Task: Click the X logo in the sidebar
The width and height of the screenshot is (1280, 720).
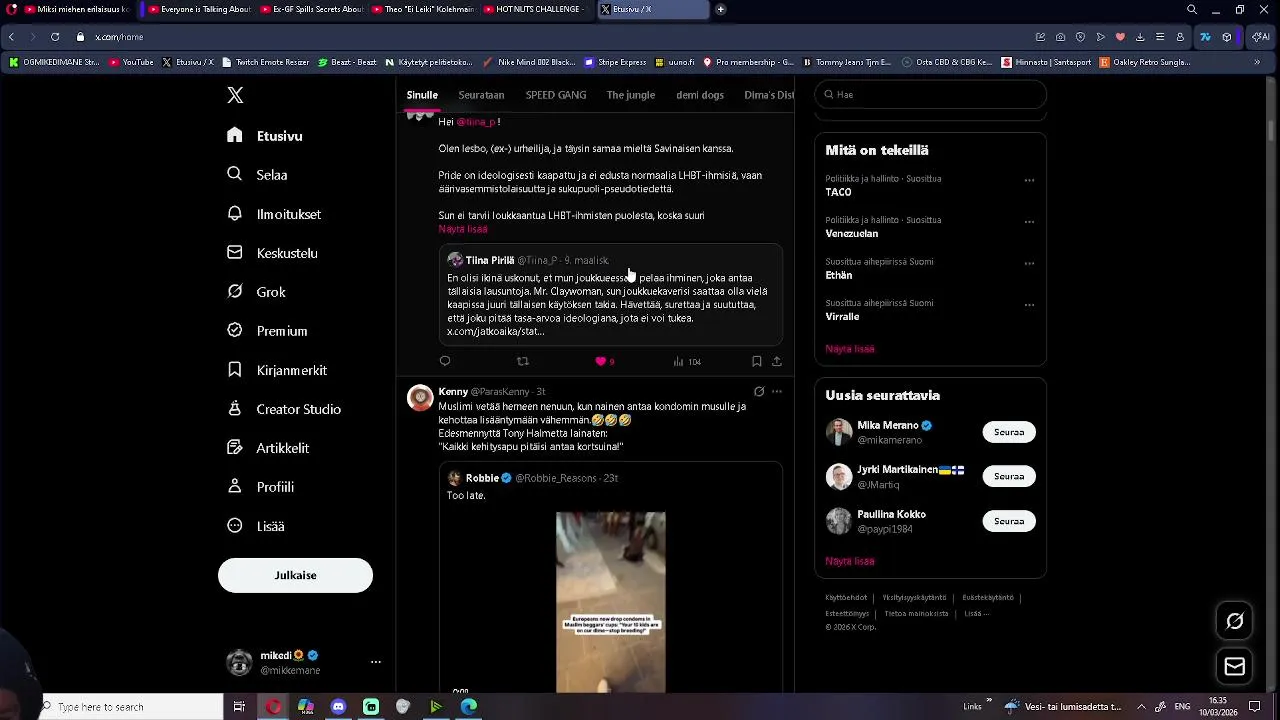Action: [235, 95]
